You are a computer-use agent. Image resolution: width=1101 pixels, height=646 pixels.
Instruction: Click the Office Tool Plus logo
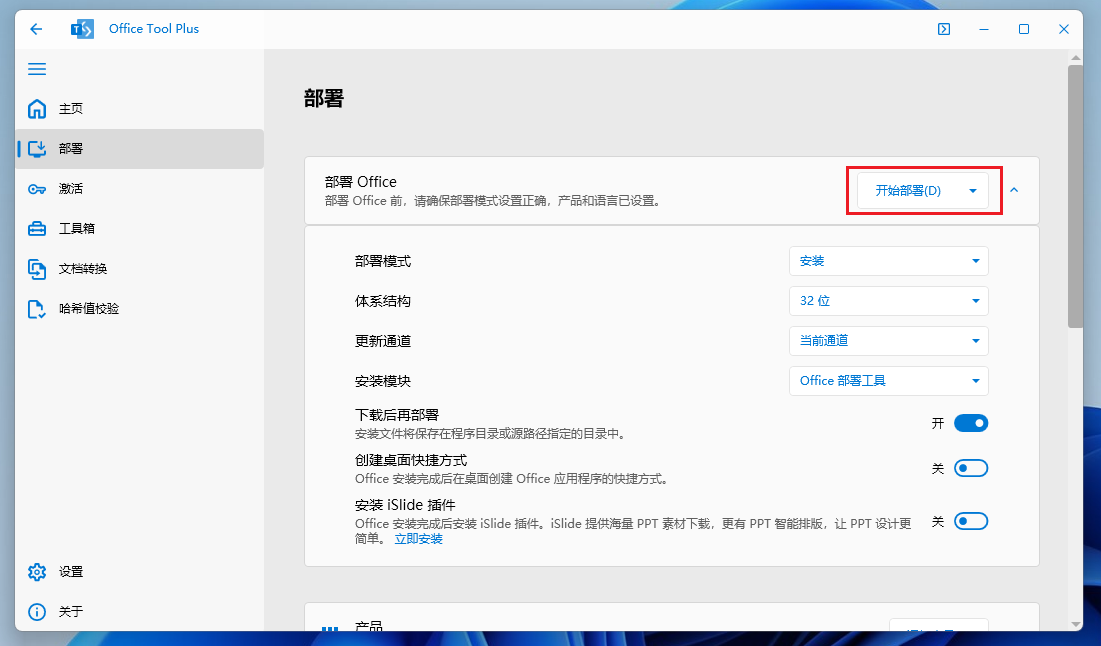pyautogui.click(x=82, y=29)
